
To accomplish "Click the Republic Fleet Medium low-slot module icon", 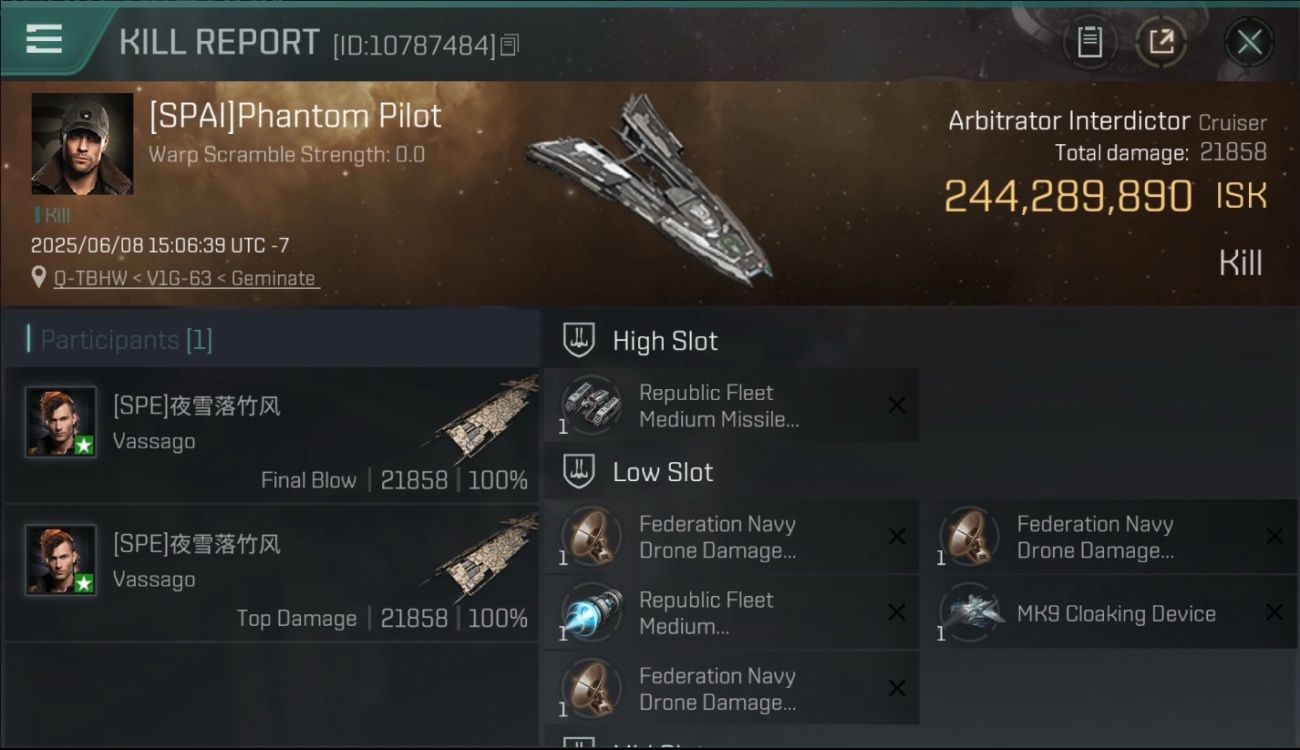I will [591, 613].
